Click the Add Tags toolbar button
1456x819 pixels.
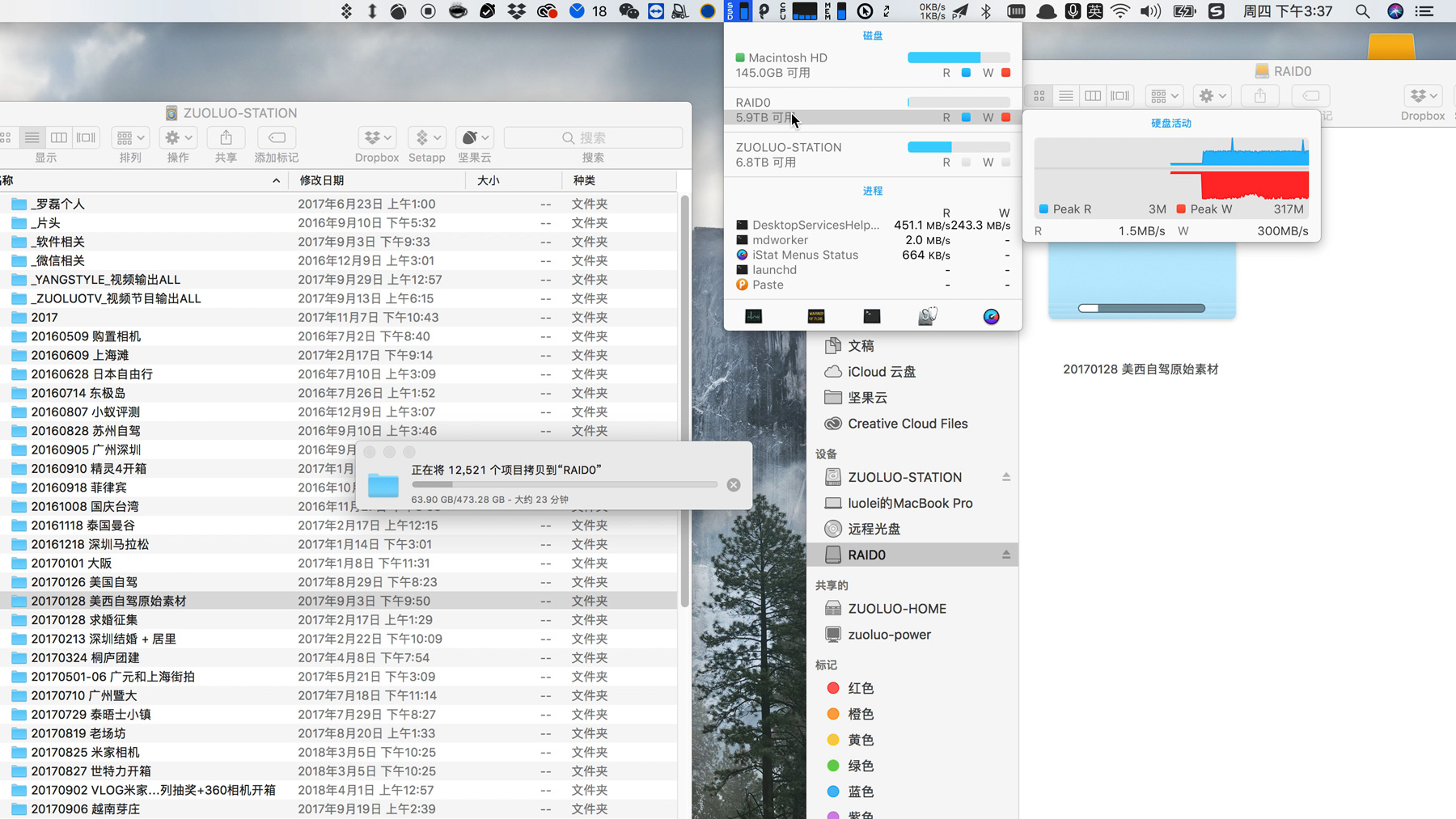277,138
